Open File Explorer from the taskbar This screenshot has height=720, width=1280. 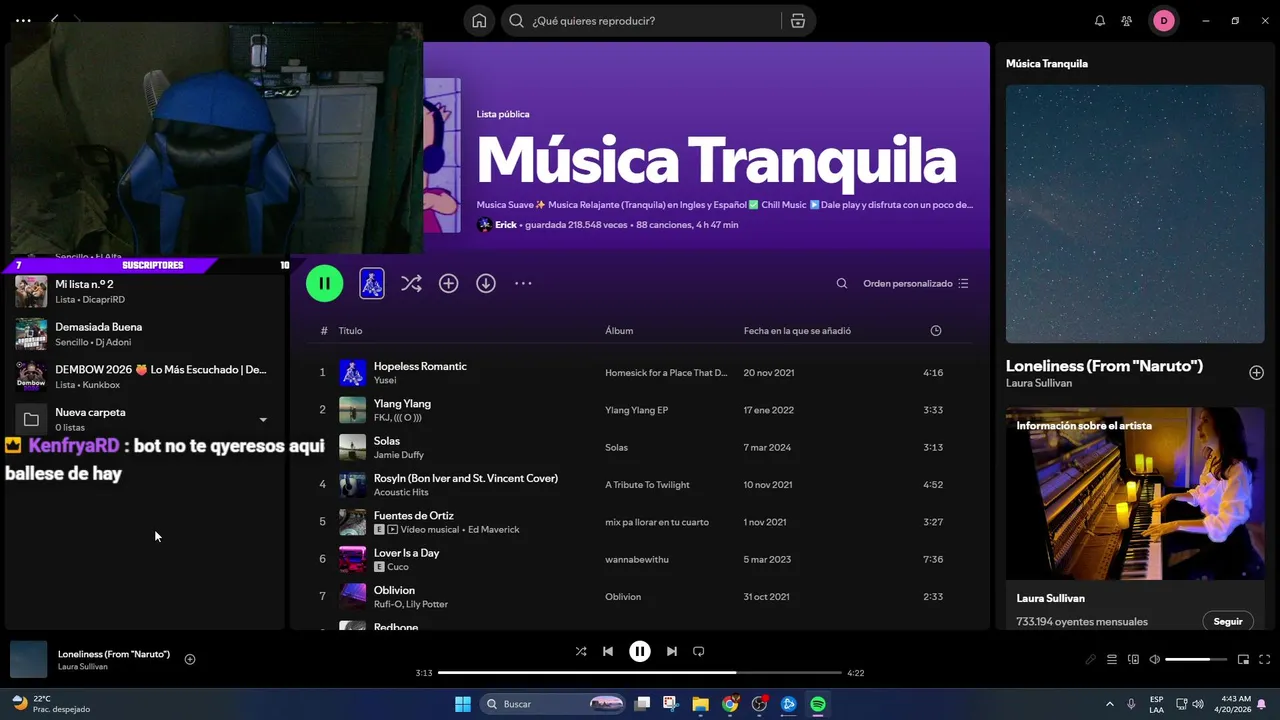pos(700,704)
